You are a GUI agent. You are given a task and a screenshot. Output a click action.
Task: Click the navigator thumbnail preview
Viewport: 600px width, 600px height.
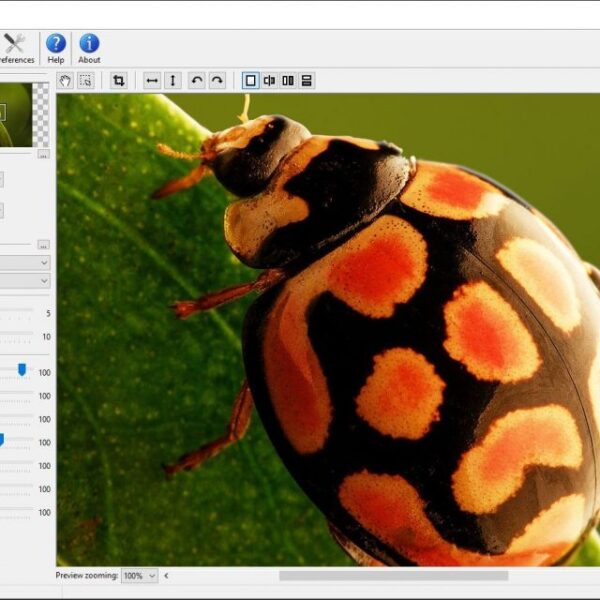pyautogui.click(x=16, y=115)
